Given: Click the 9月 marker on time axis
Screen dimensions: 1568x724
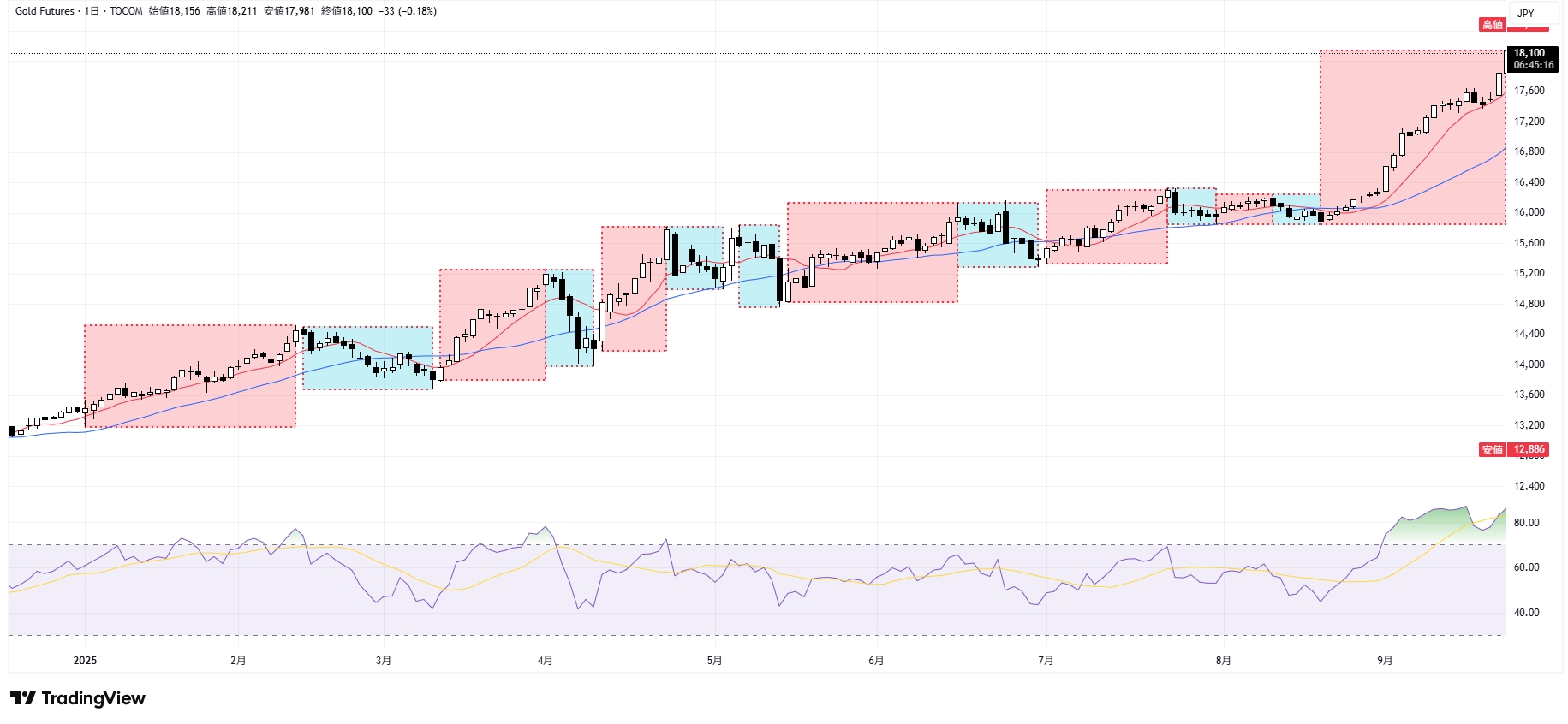Looking at the screenshot, I should click(x=1385, y=661).
